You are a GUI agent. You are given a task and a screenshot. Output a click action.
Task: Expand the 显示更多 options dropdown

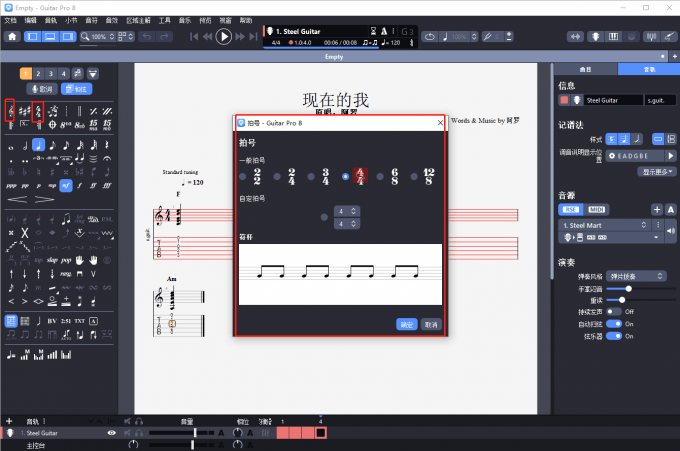coord(657,172)
